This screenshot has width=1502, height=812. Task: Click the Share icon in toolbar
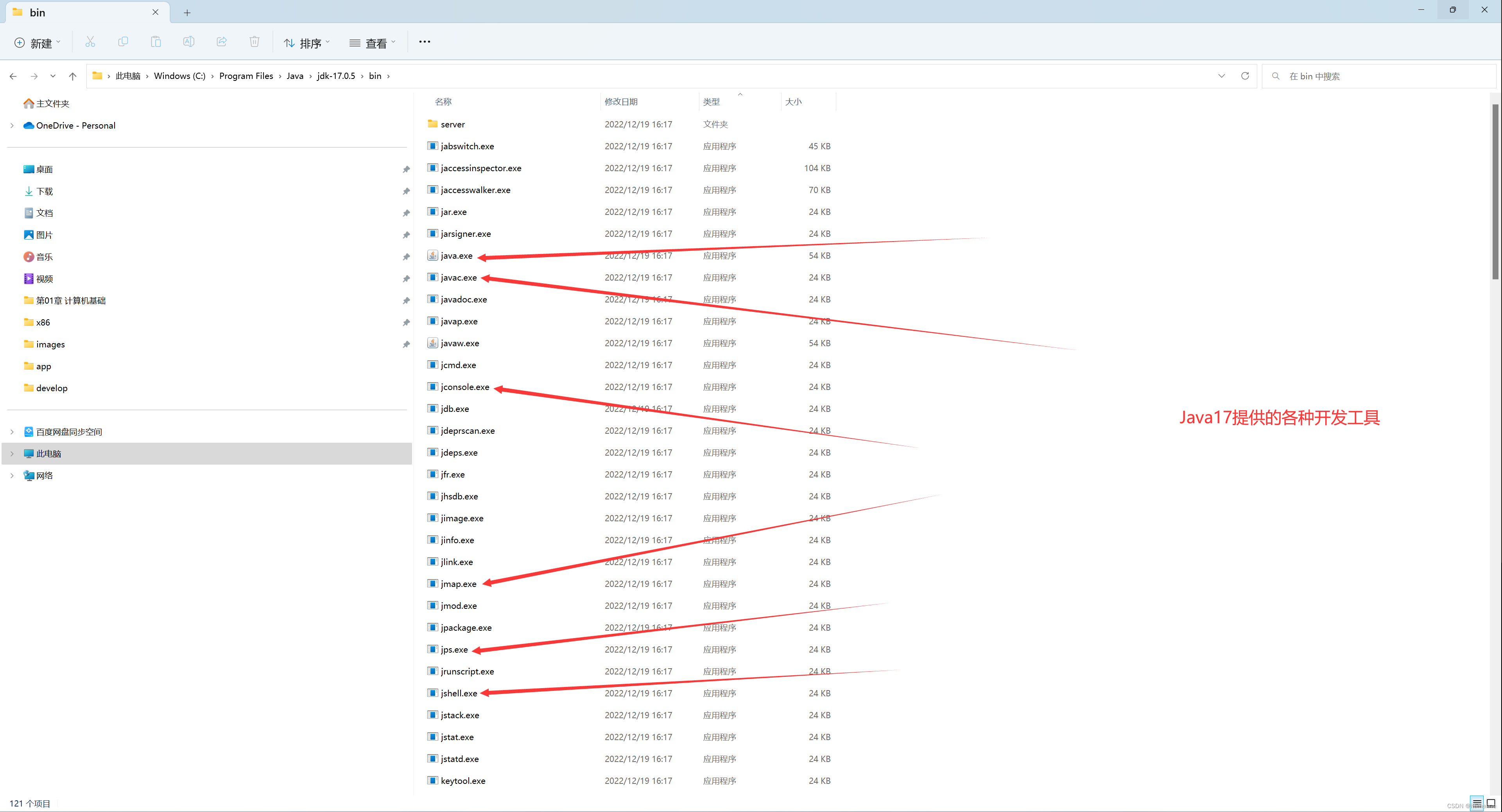pos(222,42)
